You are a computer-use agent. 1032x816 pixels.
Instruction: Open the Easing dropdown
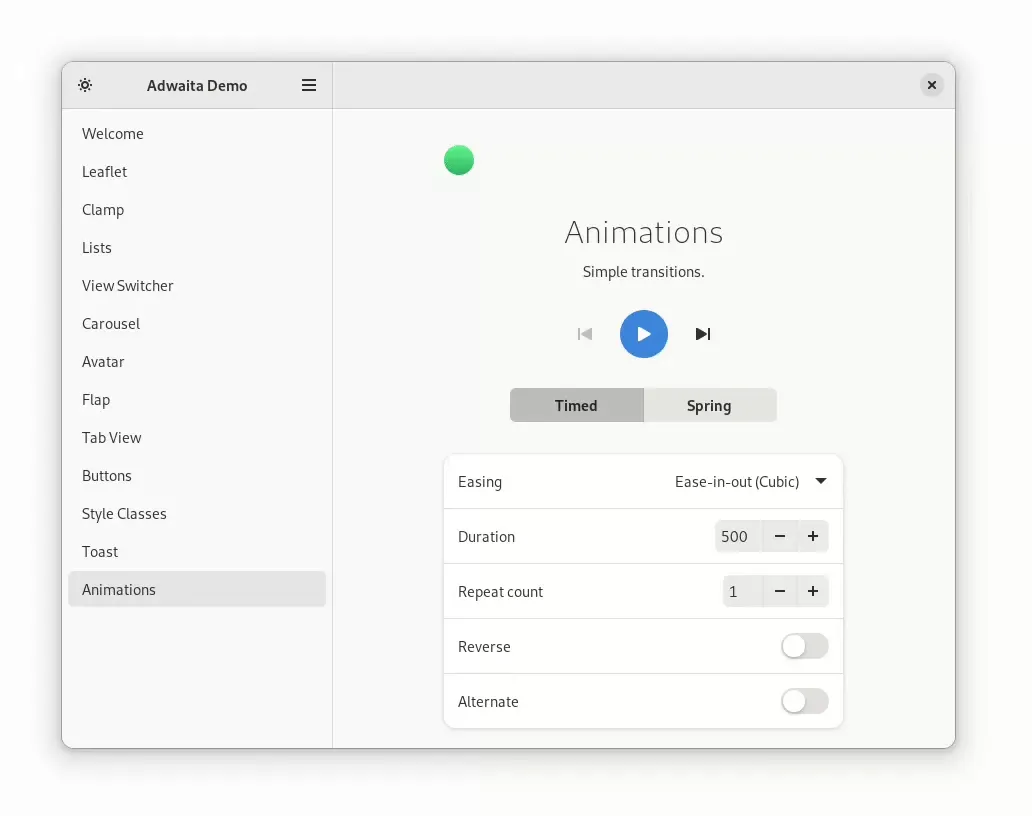(750, 482)
